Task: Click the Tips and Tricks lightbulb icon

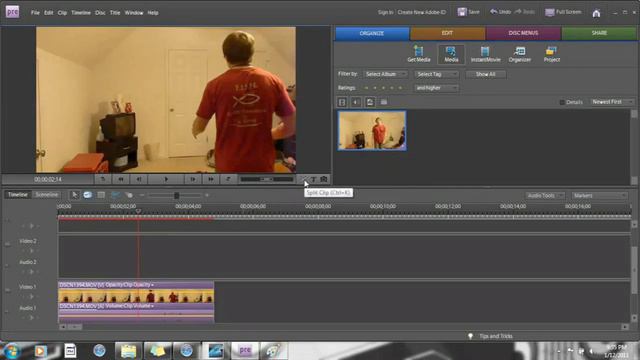Action: [x=470, y=336]
